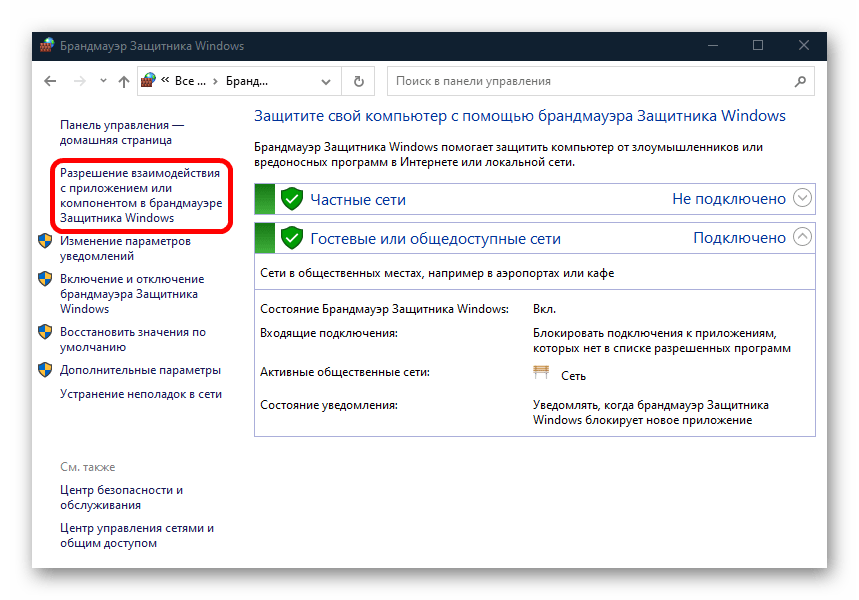Screen dimensions: 859x600
Task: Expand 'Частные сети' with the chevron
Action: pos(802,198)
